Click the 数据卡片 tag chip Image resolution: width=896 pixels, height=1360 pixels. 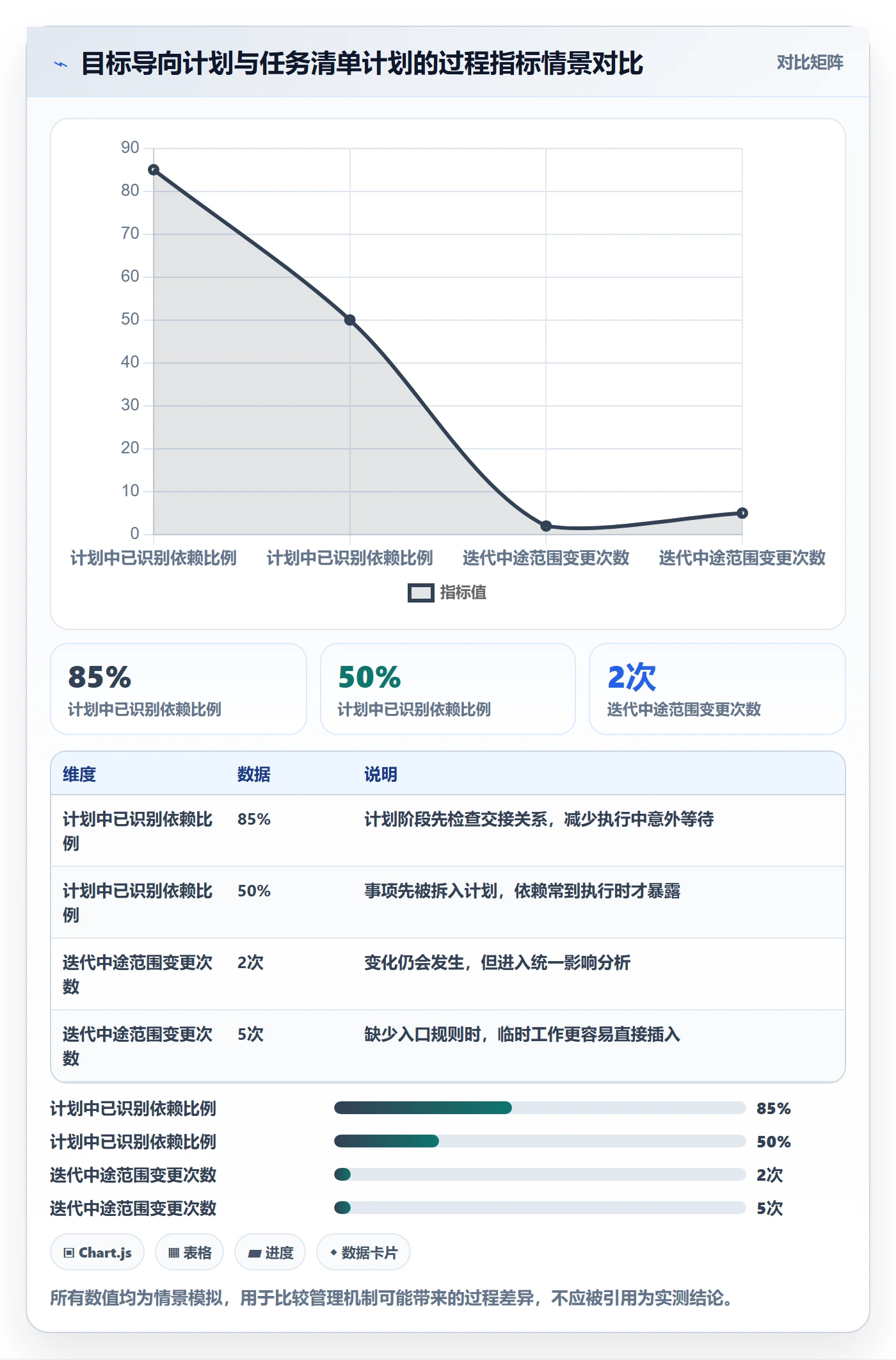tap(364, 1252)
